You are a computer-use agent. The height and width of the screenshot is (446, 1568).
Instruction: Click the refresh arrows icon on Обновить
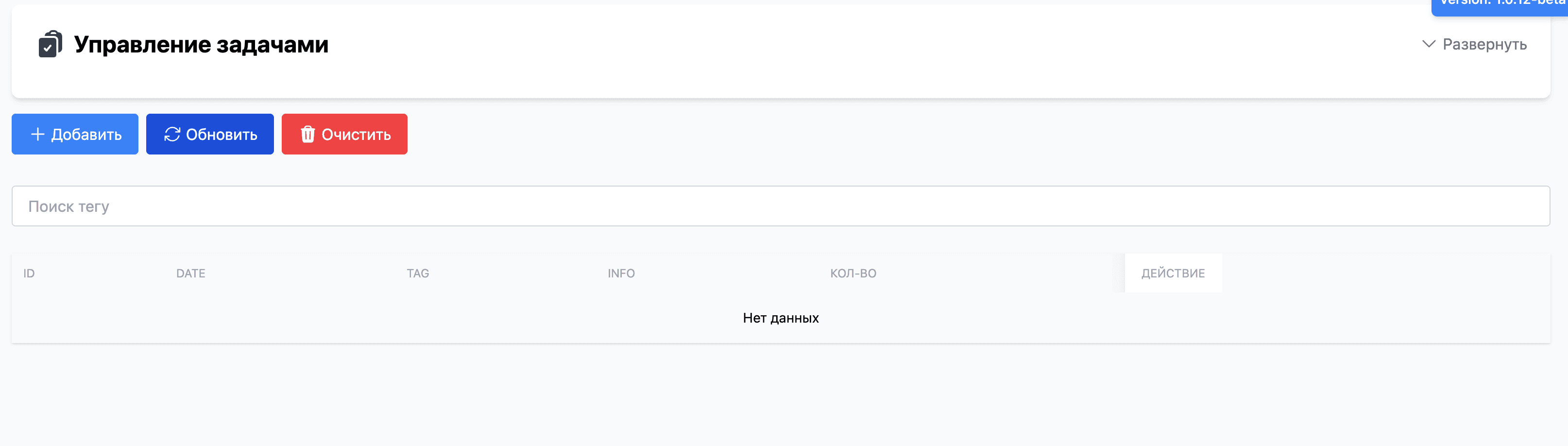pyautogui.click(x=172, y=135)
